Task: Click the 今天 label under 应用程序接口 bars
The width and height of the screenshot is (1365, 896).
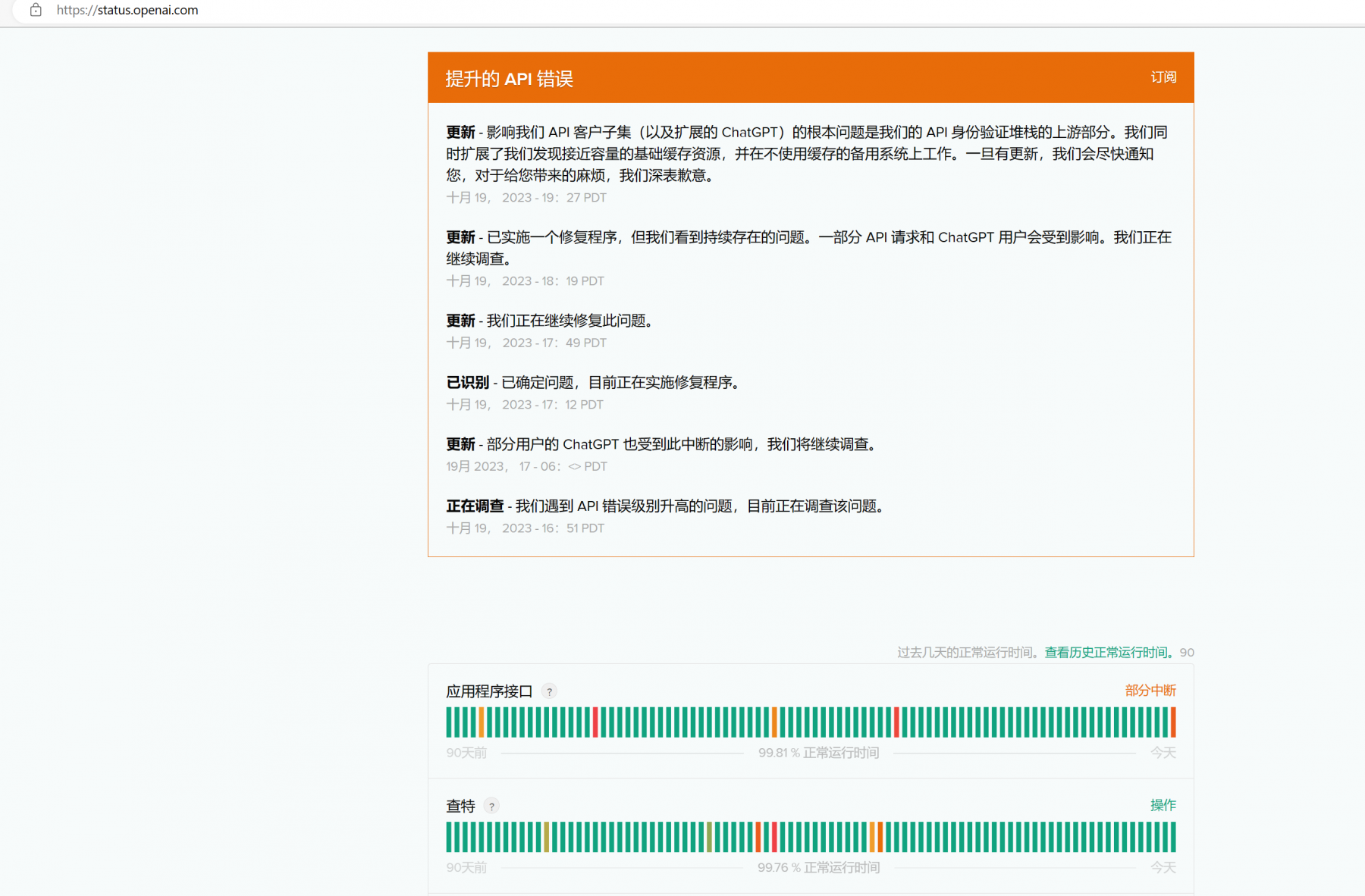Action: (x=1163, y=753)
